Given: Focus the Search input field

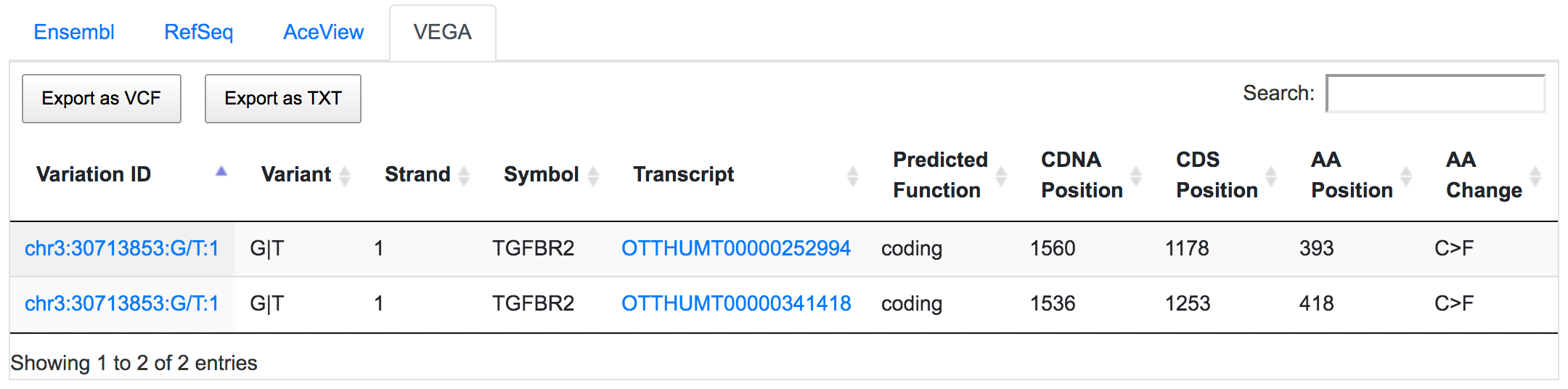Looking at the screenshot, I should tap(1436, 94).
